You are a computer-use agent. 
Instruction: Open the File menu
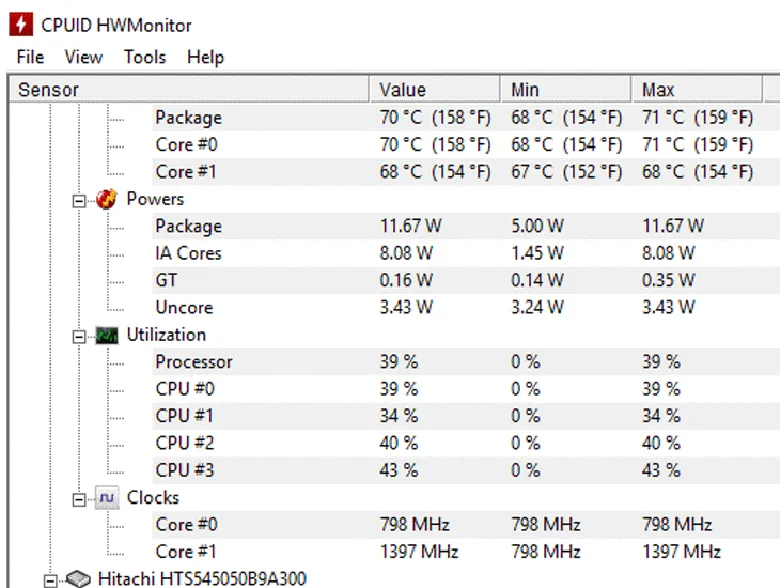(x=30, y=57)
